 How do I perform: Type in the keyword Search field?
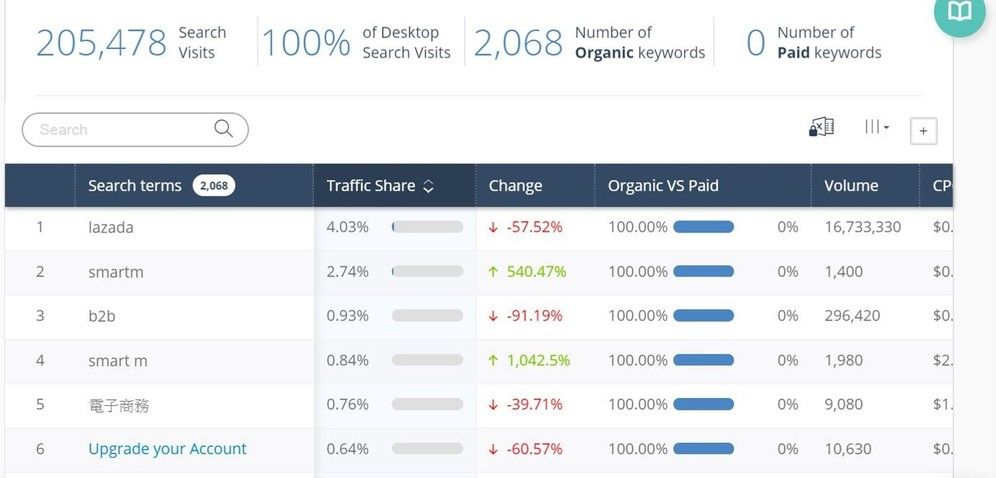coord(120,130)
